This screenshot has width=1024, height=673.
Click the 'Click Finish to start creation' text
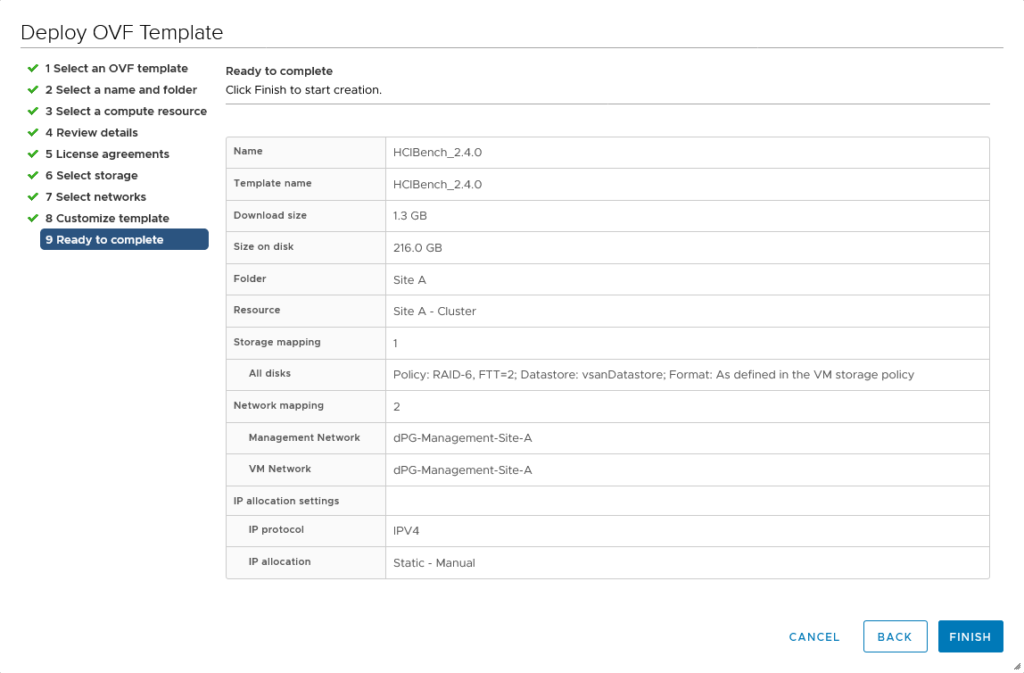point(304,89)
